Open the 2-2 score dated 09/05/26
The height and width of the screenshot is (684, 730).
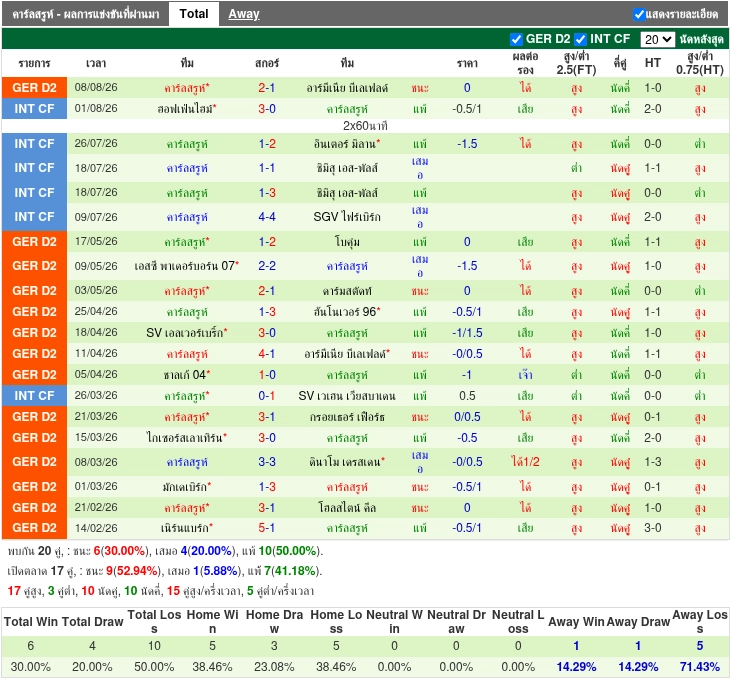(x=267, y=265)
